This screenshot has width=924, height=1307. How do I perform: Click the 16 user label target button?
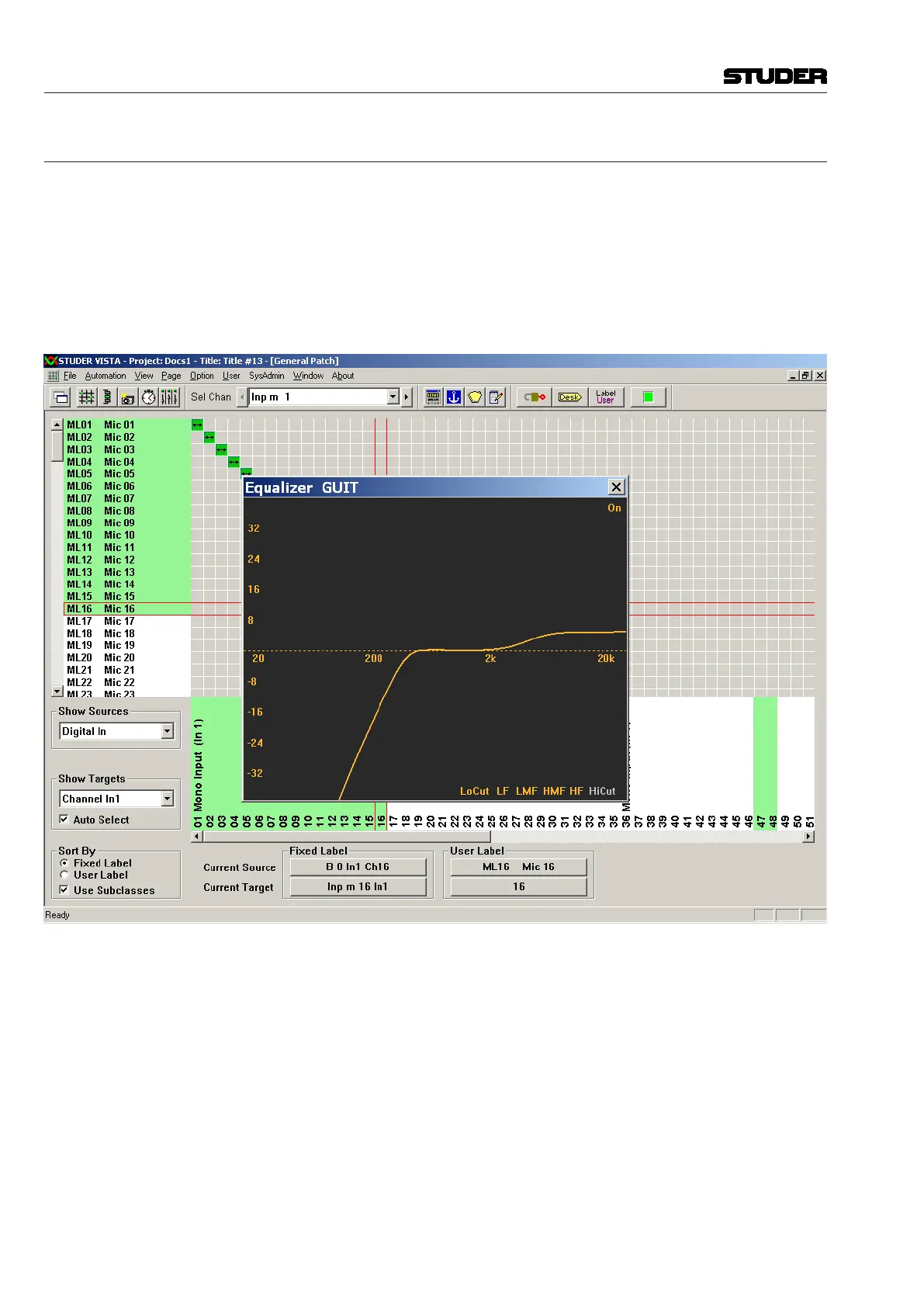coord(518,887)
